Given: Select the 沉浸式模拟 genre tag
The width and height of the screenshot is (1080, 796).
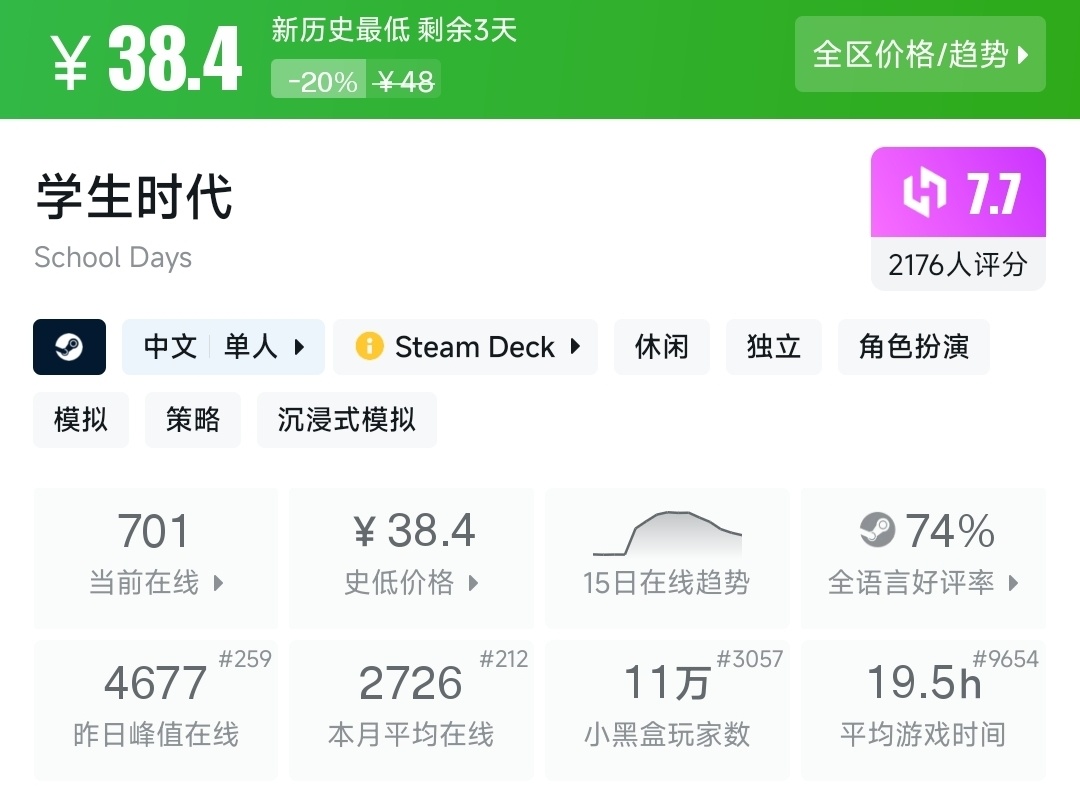Looking at the screenshot, I should (346, 419).
